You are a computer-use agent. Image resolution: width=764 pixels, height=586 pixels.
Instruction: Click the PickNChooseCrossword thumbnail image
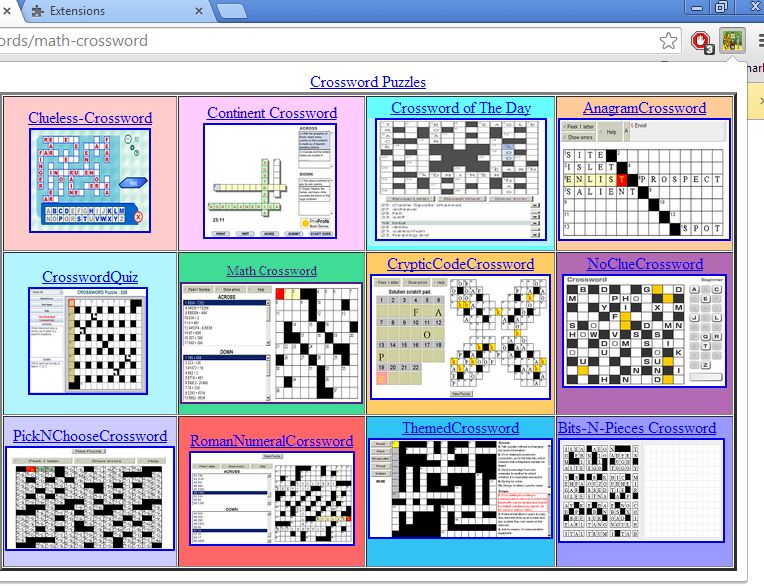90,498
